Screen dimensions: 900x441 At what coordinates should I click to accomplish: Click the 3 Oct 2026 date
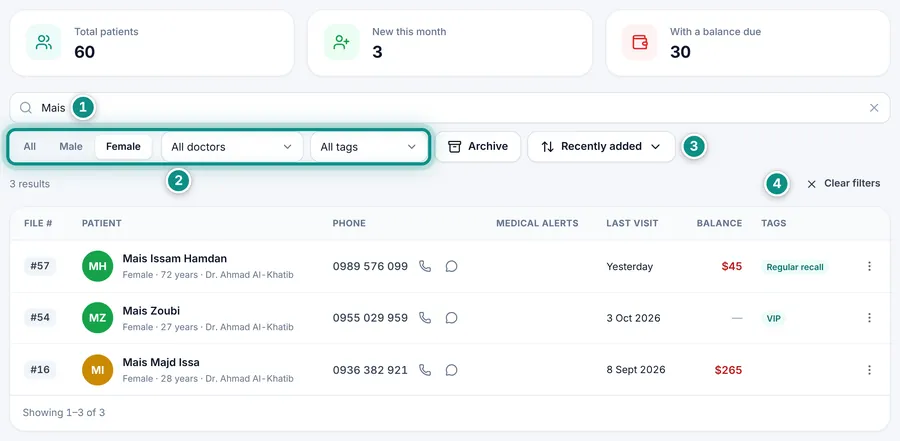pos(633,318)
